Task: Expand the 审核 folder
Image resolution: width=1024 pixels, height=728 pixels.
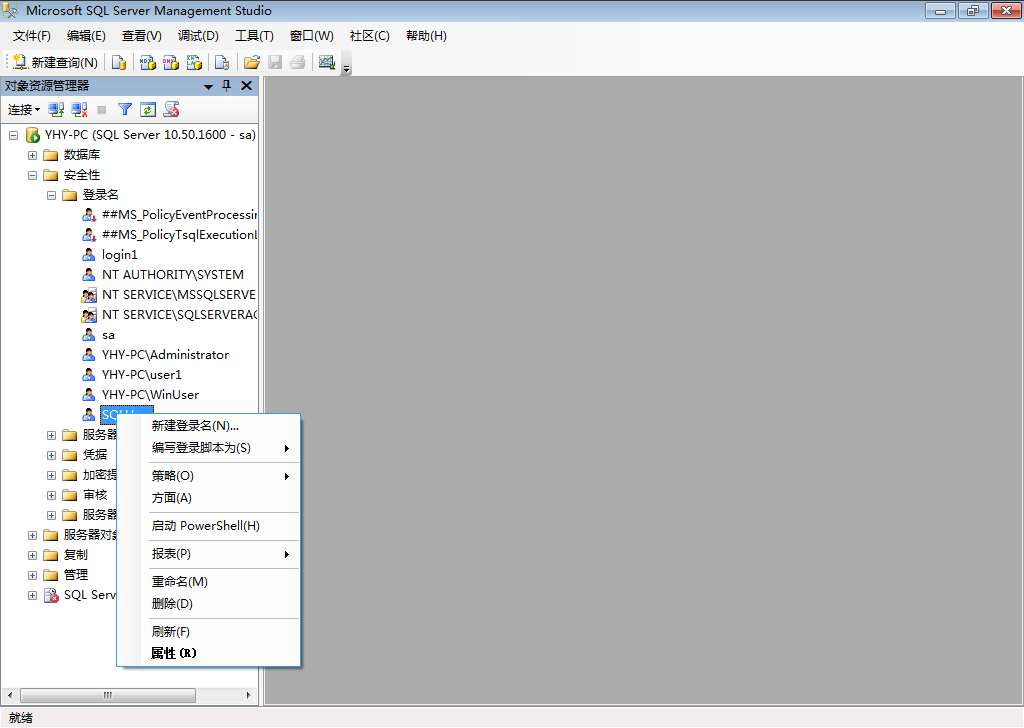Action: (52, 495)
